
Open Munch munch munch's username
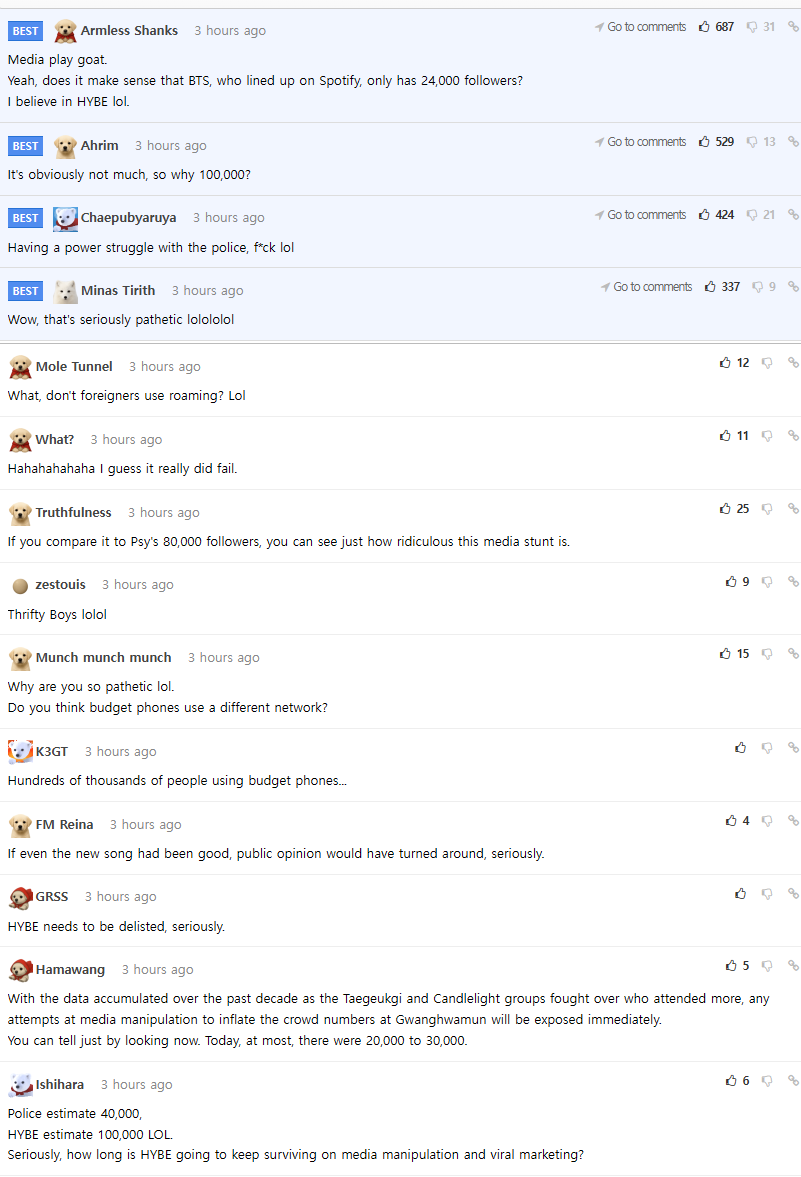(x=104, y=658)
